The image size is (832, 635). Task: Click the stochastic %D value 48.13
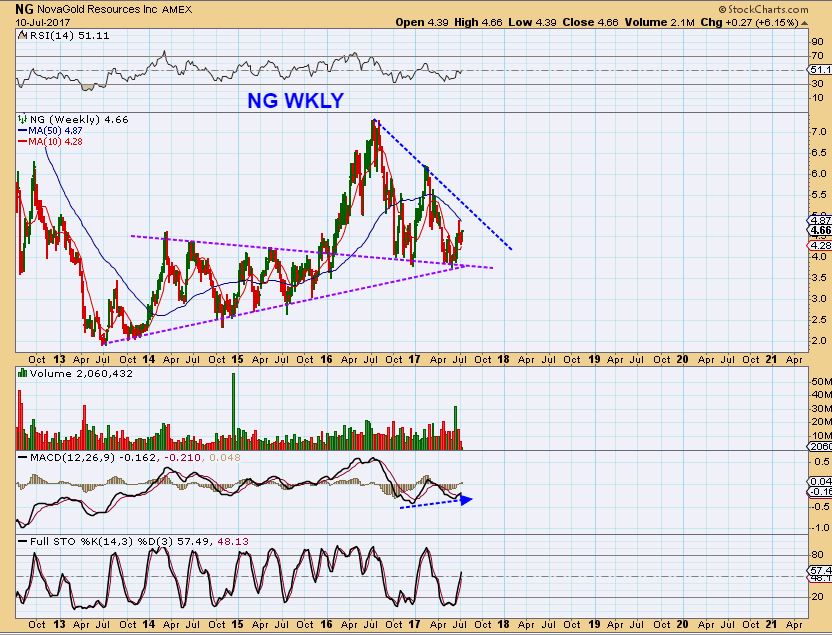(x=233, y=542)
